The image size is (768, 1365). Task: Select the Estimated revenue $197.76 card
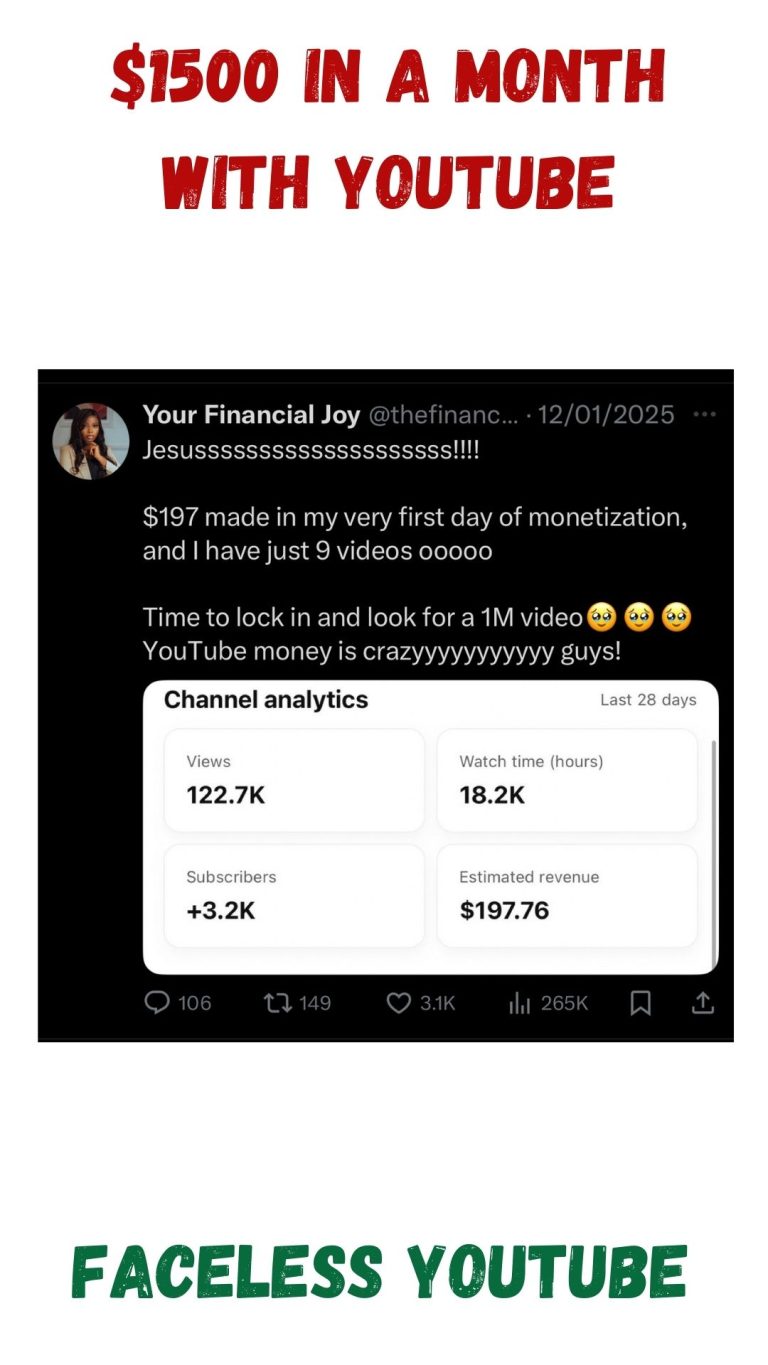pos(567,895)
